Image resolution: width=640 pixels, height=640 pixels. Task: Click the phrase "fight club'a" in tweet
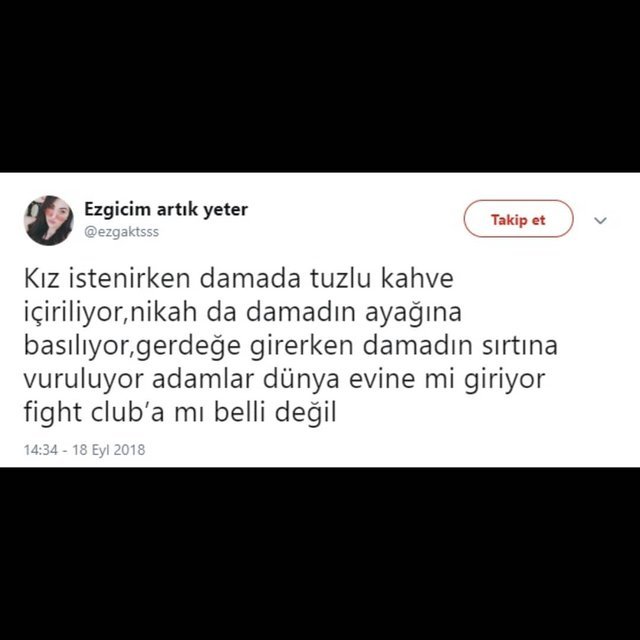click(x=94, y=413)
